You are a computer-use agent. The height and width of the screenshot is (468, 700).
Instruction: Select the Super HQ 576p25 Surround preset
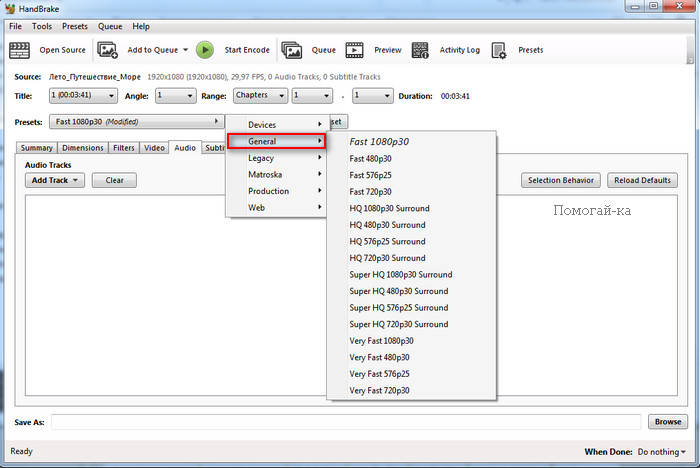[x=411, y=307]
